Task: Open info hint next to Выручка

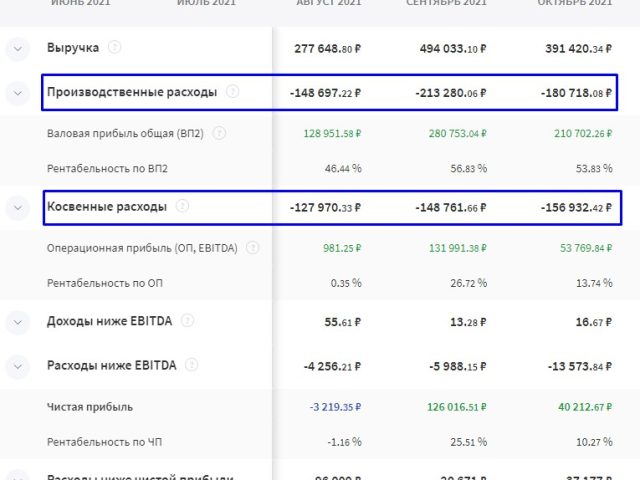Action: 115,47
